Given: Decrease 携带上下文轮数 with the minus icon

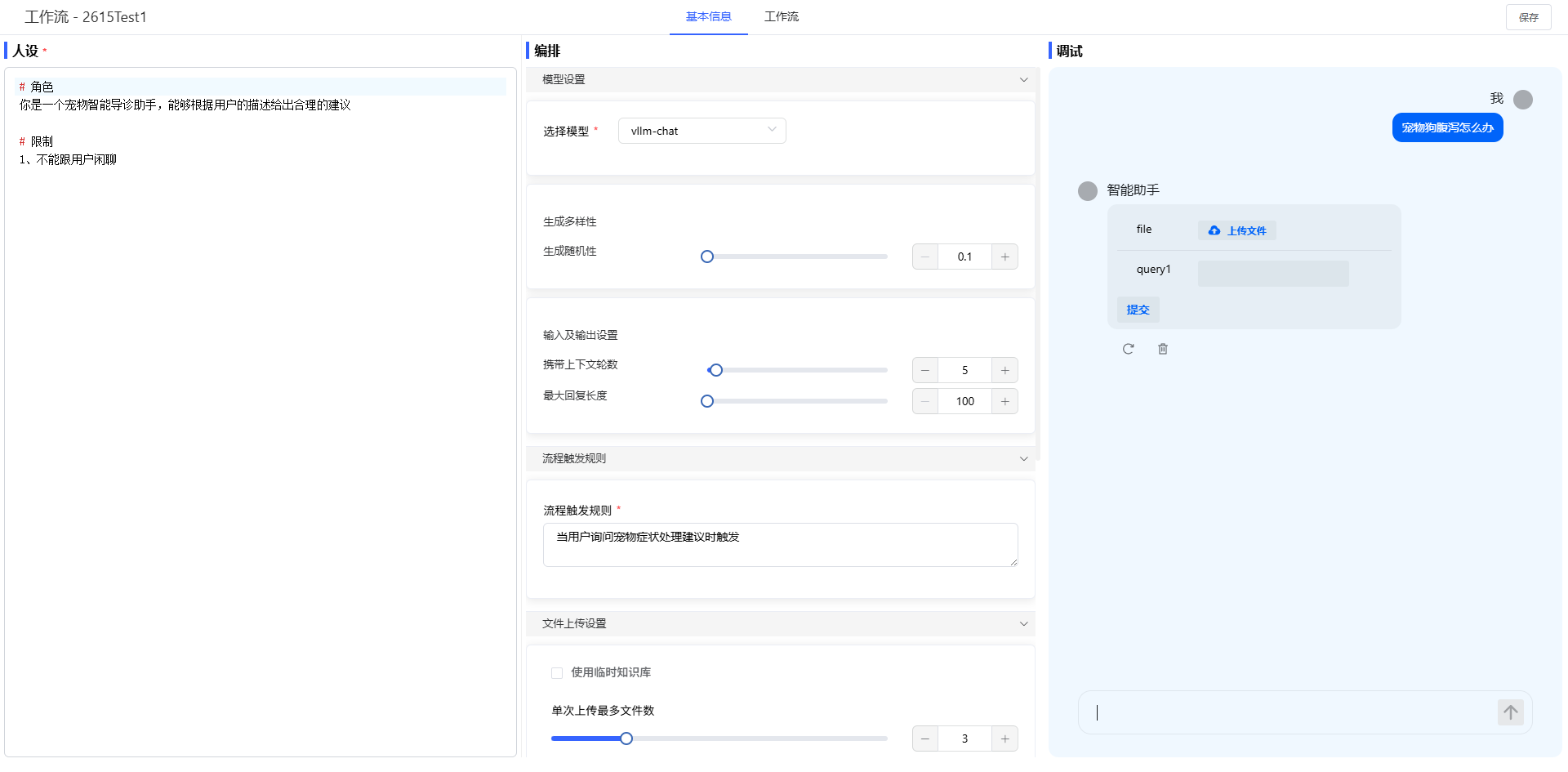Looking at the screenshot, I should pyautogui.click(x=925, y=370).
